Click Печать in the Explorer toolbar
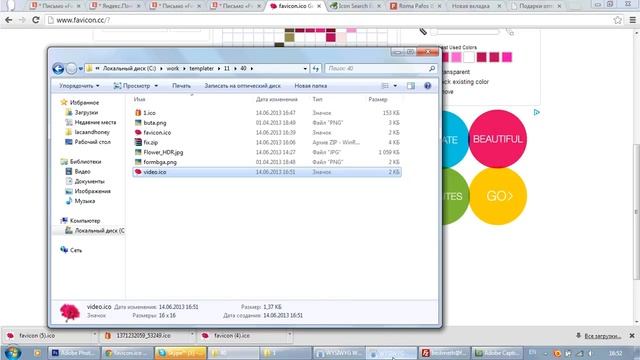This screenshot has height=360, width=640. click(x=181, y=86)
